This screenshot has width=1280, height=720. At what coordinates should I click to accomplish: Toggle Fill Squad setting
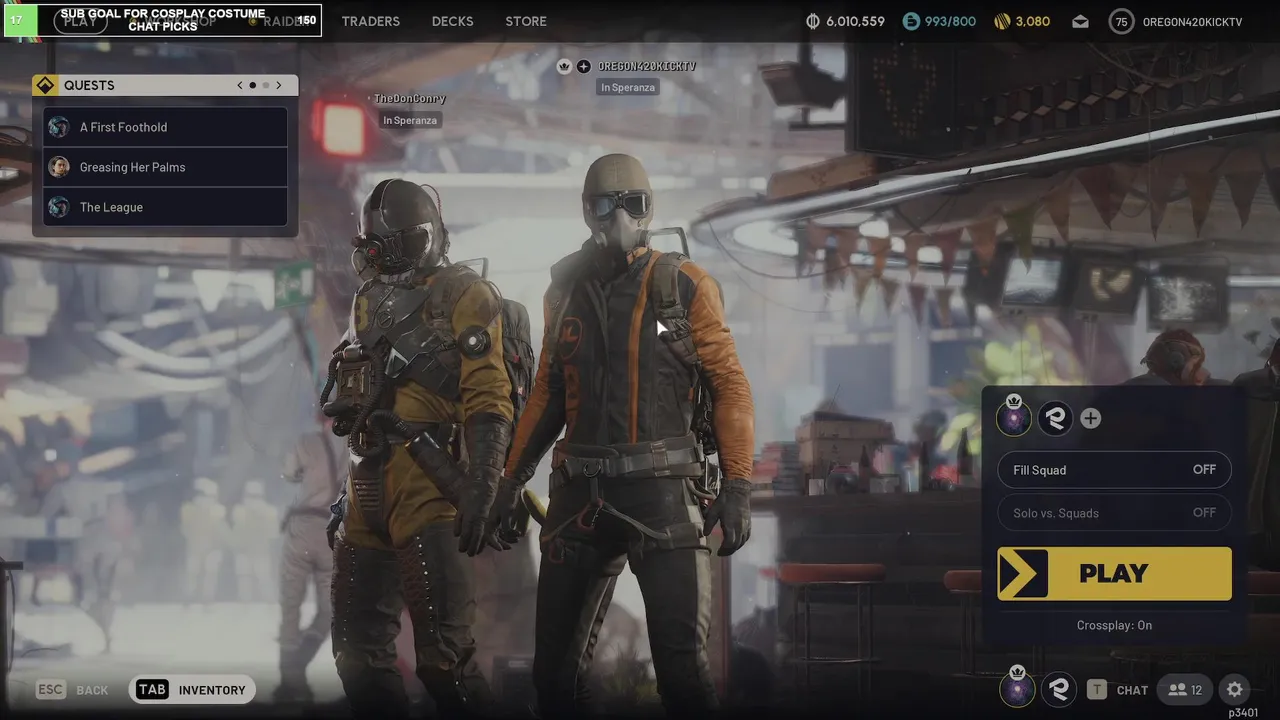(x=1114, y=470)
